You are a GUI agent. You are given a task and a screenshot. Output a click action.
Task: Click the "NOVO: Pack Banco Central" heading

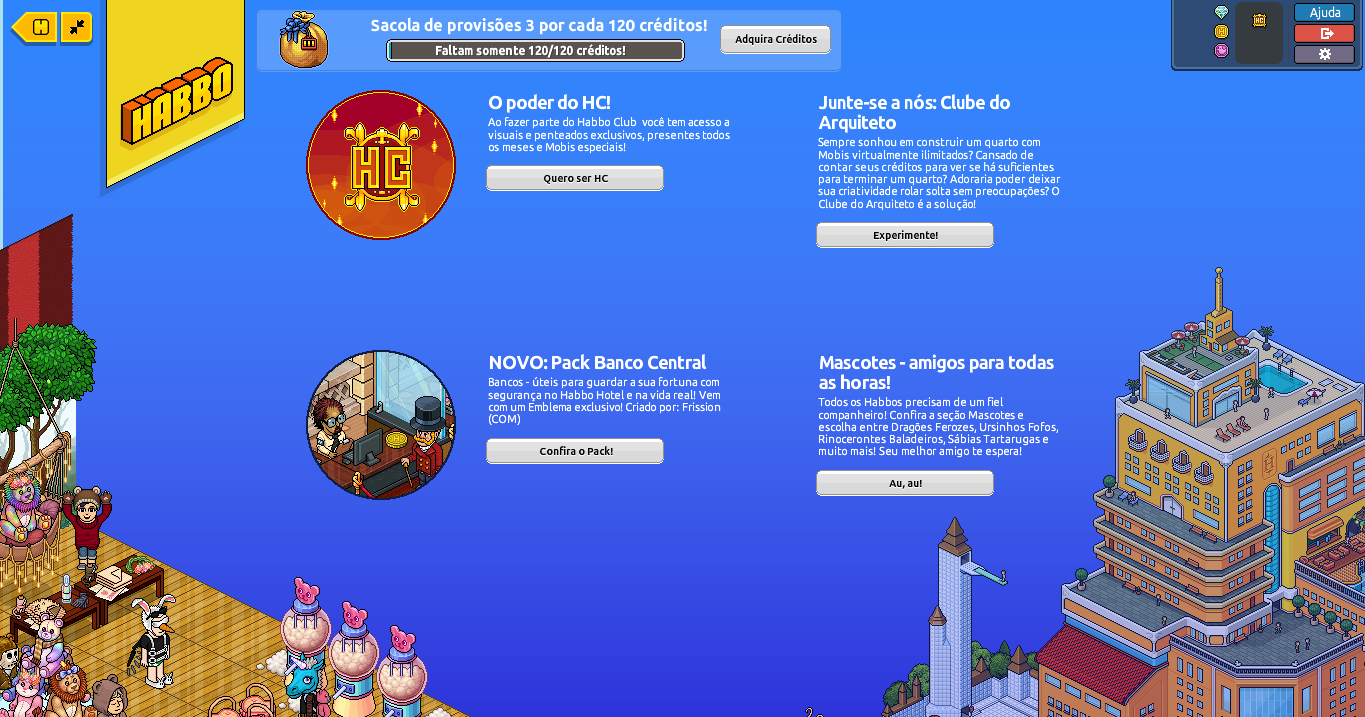click(597, 362)
